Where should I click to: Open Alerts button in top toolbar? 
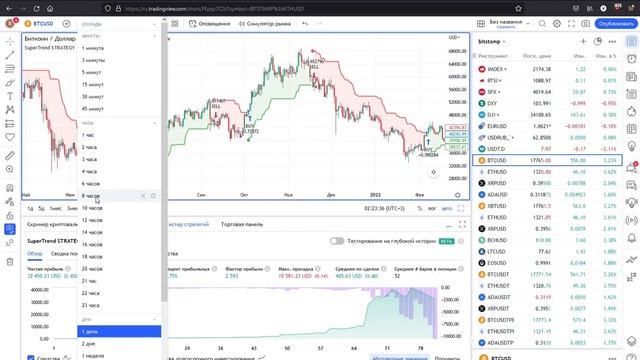point(209,24)
